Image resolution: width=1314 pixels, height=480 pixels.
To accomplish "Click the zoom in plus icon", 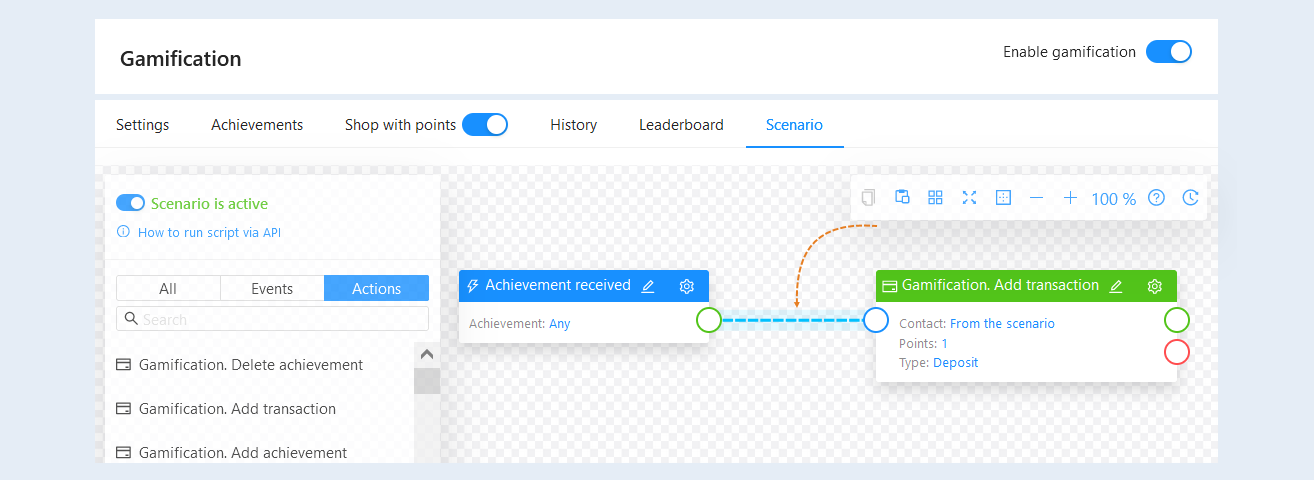I will [x=1070, y=198].
